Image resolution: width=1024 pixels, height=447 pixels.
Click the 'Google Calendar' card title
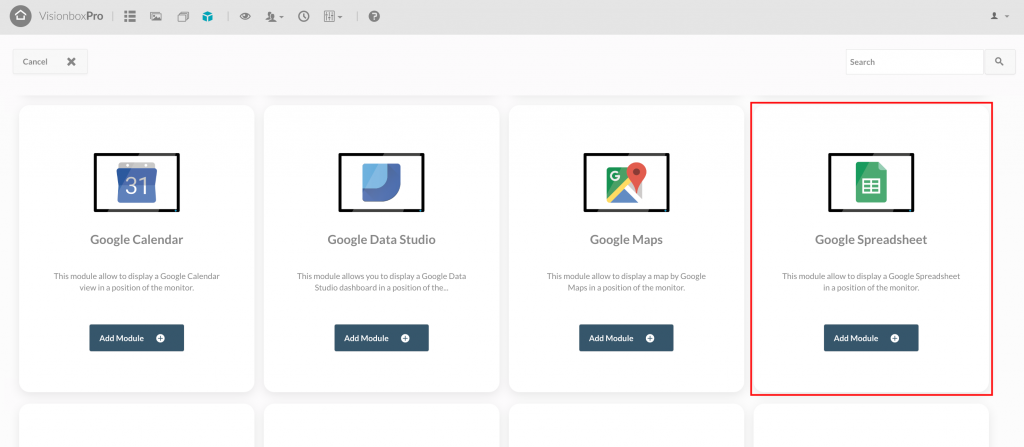[136, 240]
